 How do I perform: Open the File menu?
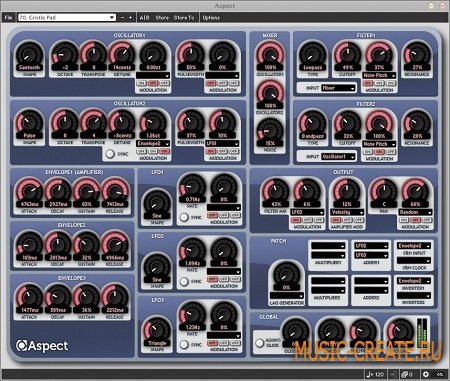point(8,18)
